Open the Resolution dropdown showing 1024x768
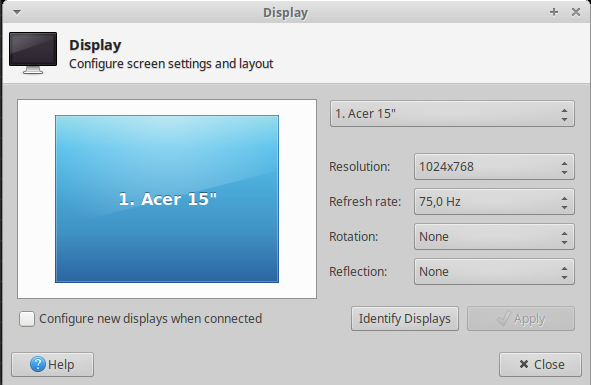 pyautogui.click(x=494, y=166)
